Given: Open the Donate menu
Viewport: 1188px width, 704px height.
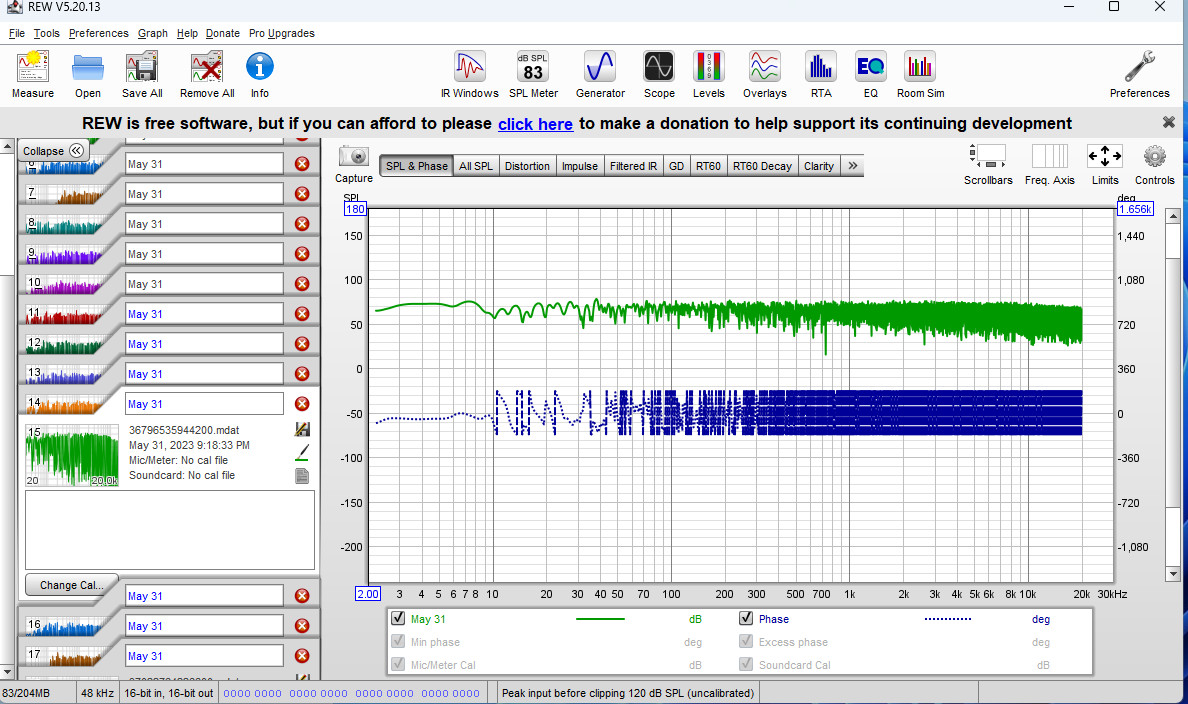Looking at the screenshot, I should click(223, 33).
